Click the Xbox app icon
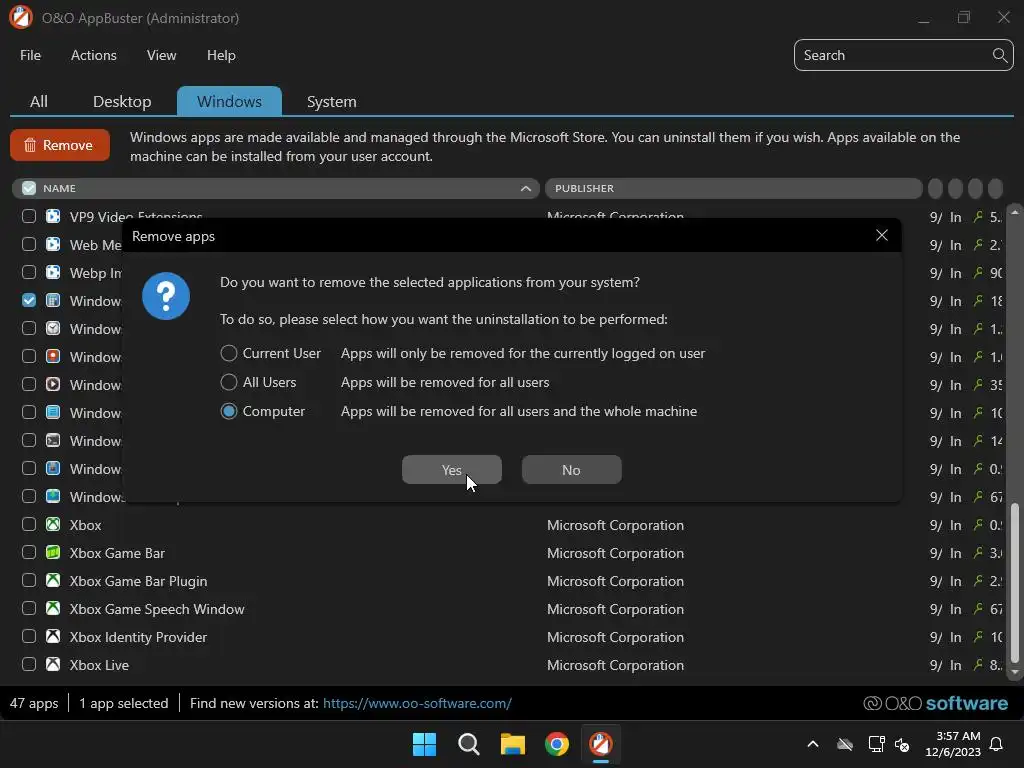This screenshot has width=1024, height=768. pos(53,524)
